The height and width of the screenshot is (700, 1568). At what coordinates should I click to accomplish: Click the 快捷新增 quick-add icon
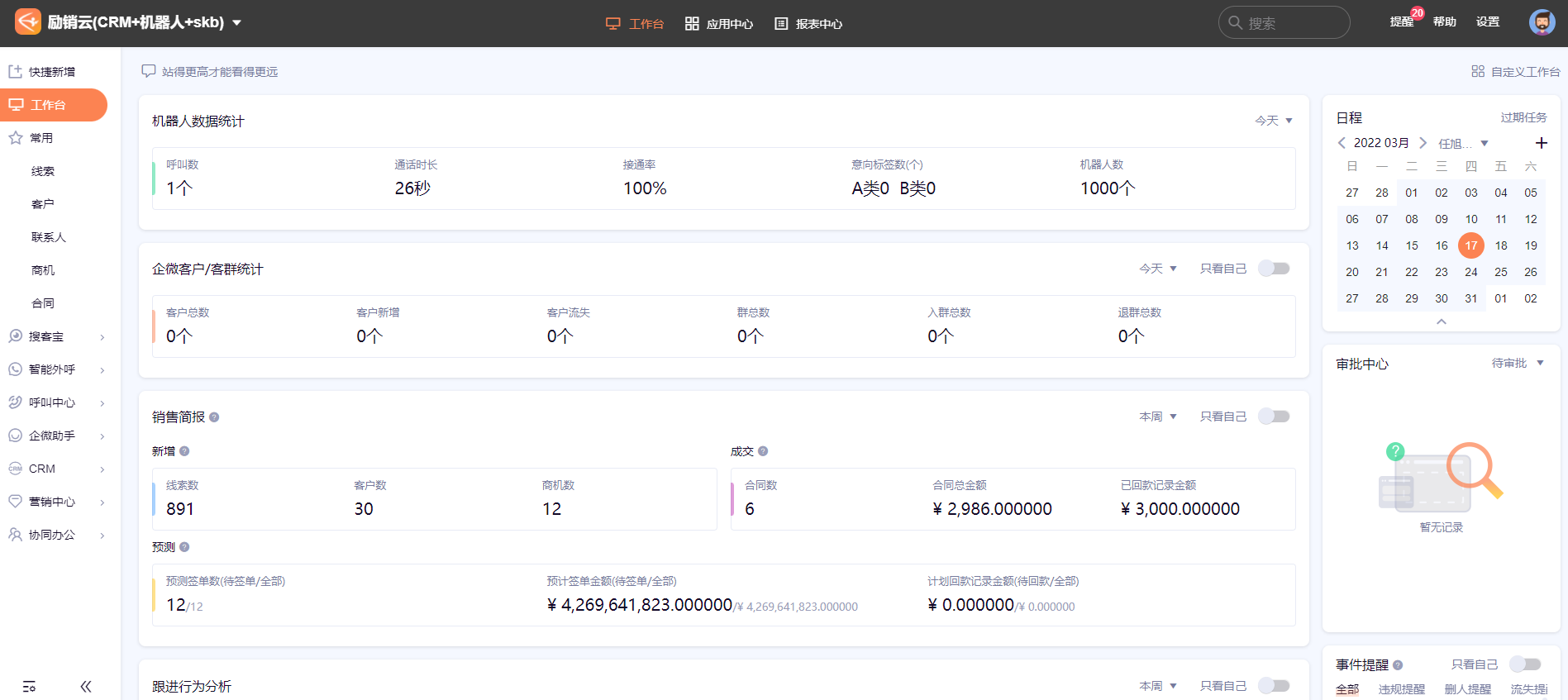15,72
